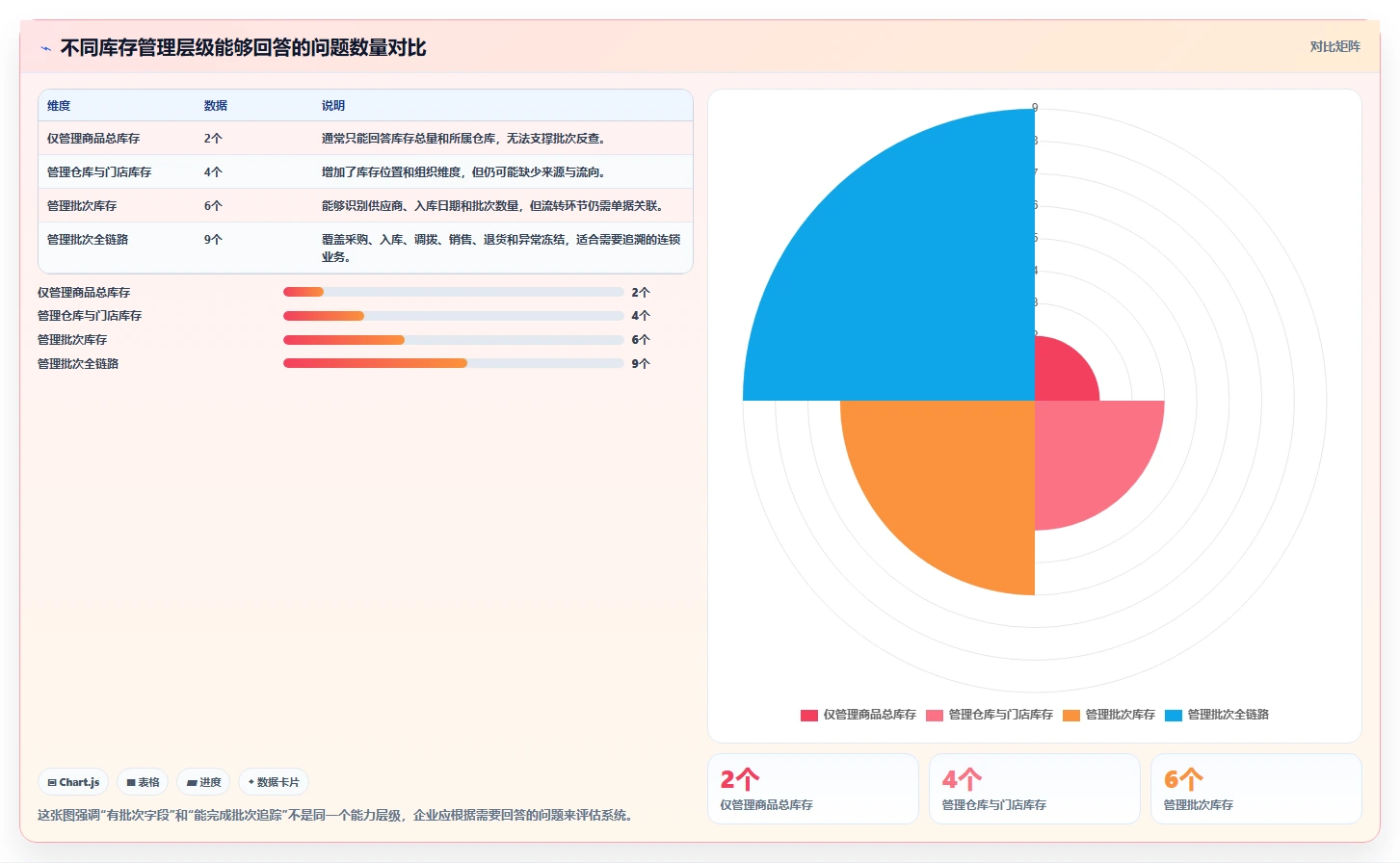Screen dimensions: 1400x863
Task: Toggle legend swatch for 管理批次全链路
Action: point(1174,715)
